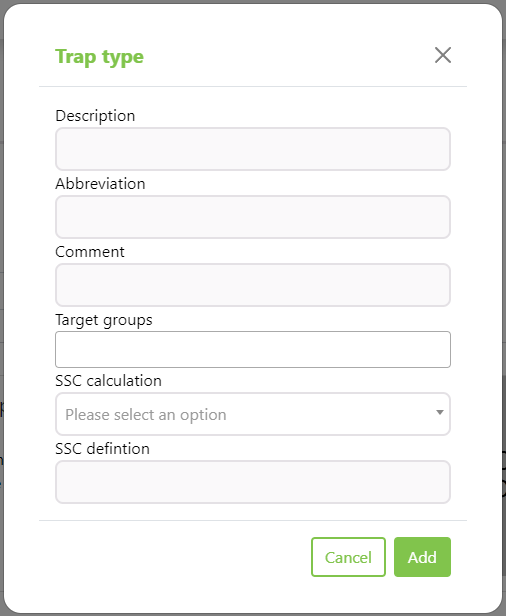The width and height of the screenshot is (506, 616).
Task: Open the 'Please select an option' combo box
Action: point(253,414)
